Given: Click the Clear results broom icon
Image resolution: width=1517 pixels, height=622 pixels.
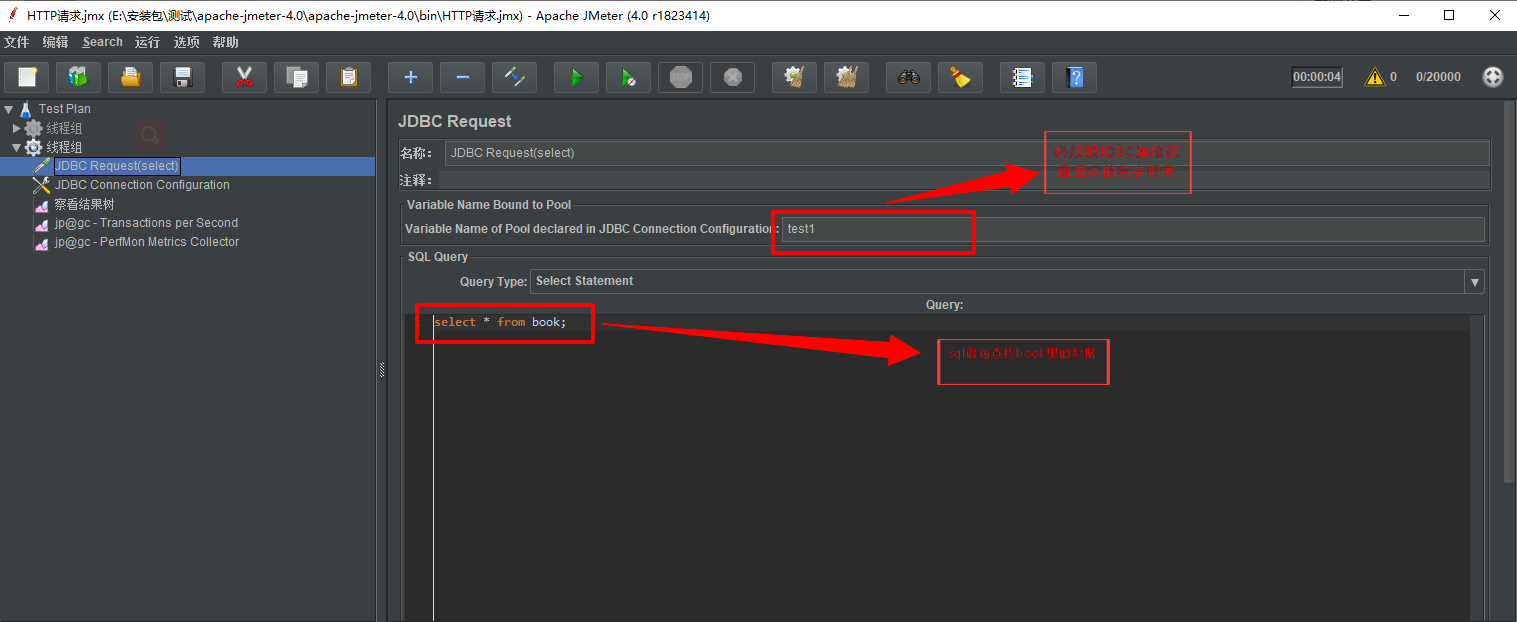Looking at the screenshot, I should (x=794, y=77).
